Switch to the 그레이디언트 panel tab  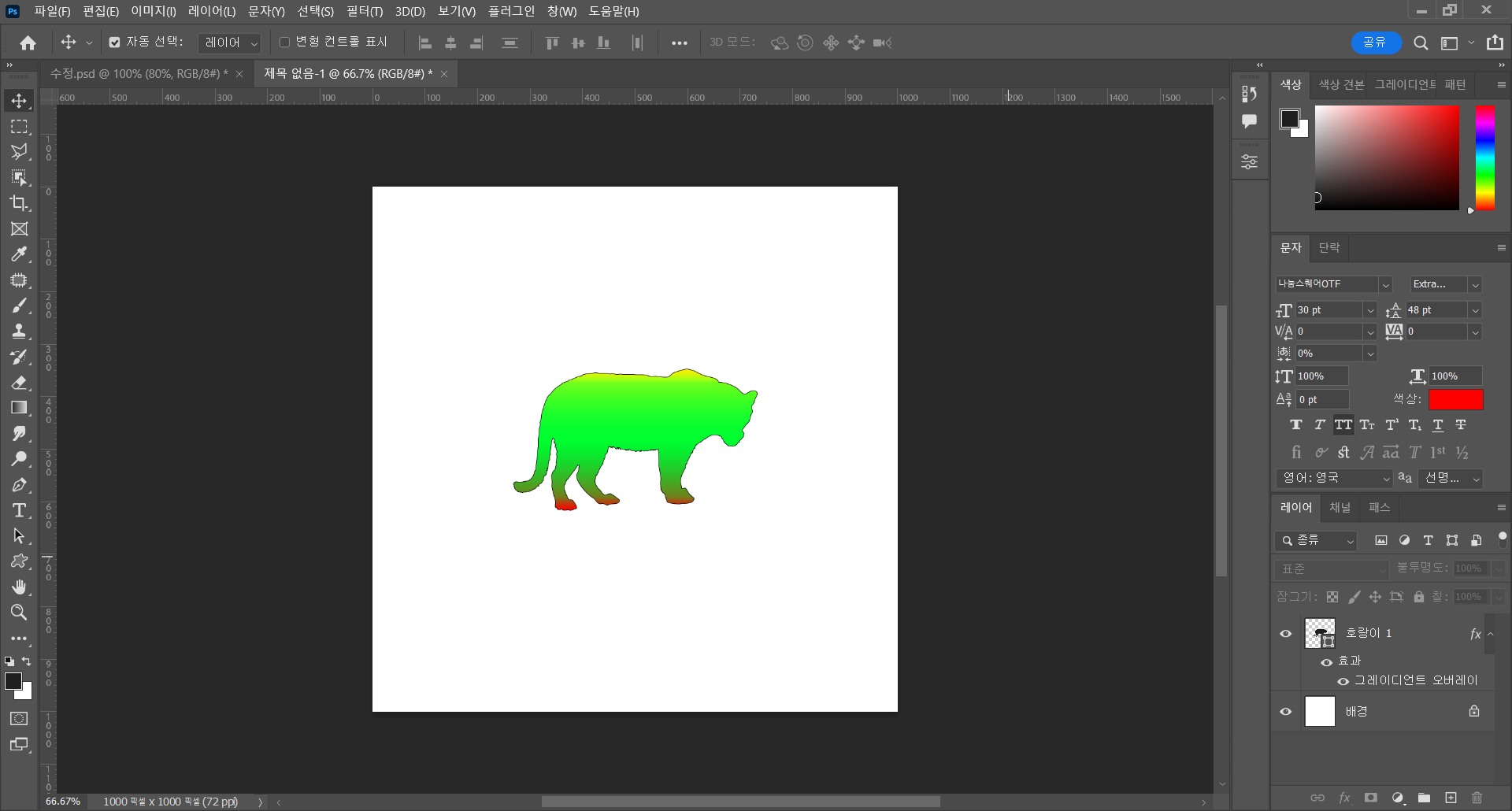tap(1405, 85)
